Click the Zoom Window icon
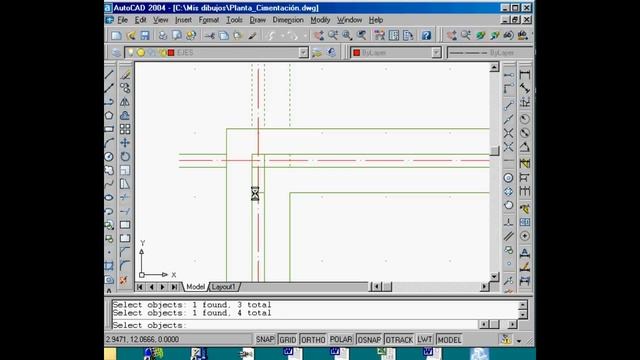 point(347,36)
